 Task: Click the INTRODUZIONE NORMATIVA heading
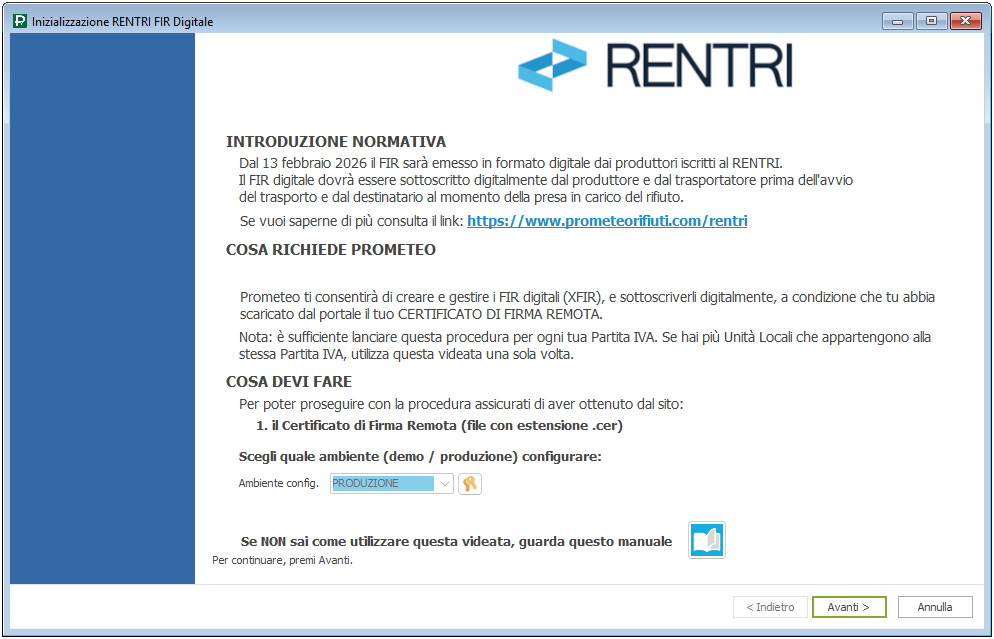click(x=336, y=142)
